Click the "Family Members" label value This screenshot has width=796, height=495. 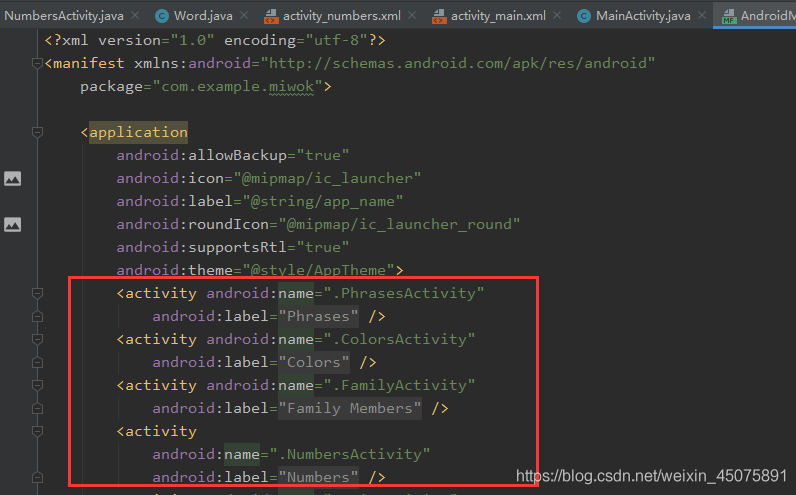[350, 408]
